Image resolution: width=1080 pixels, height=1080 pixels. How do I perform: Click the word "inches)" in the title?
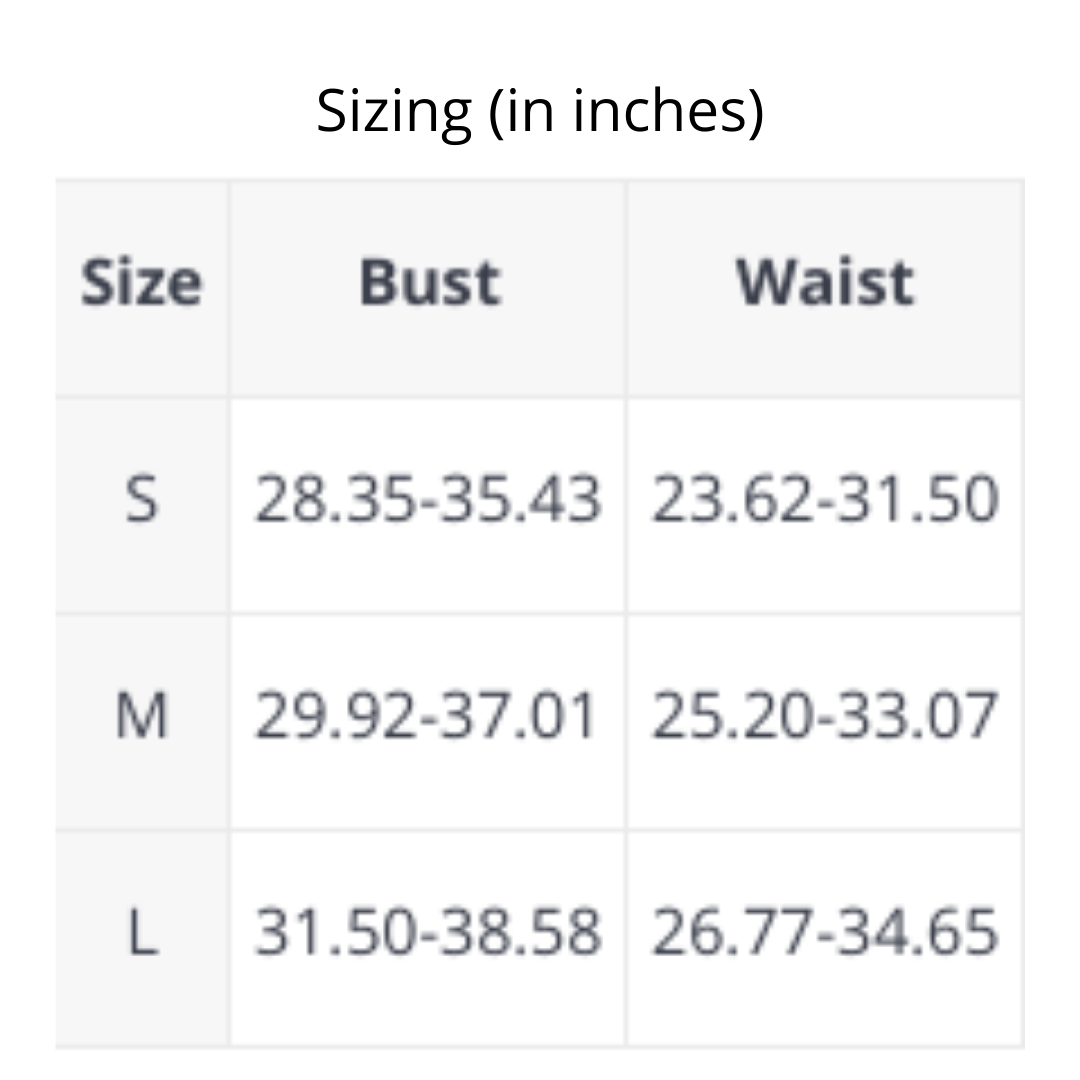[668, 110]
